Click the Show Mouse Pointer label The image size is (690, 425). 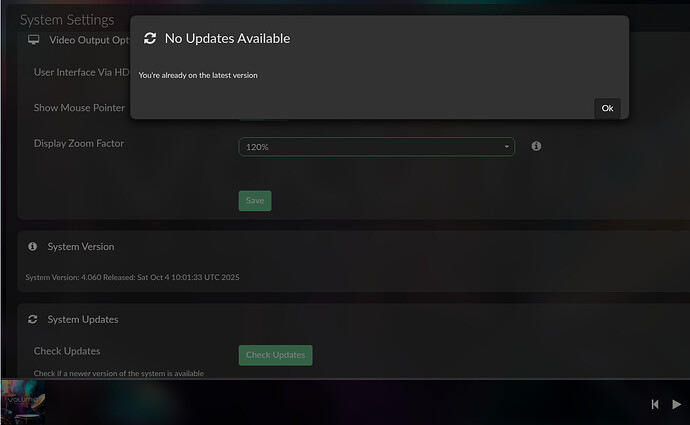[x=79, y=107]
